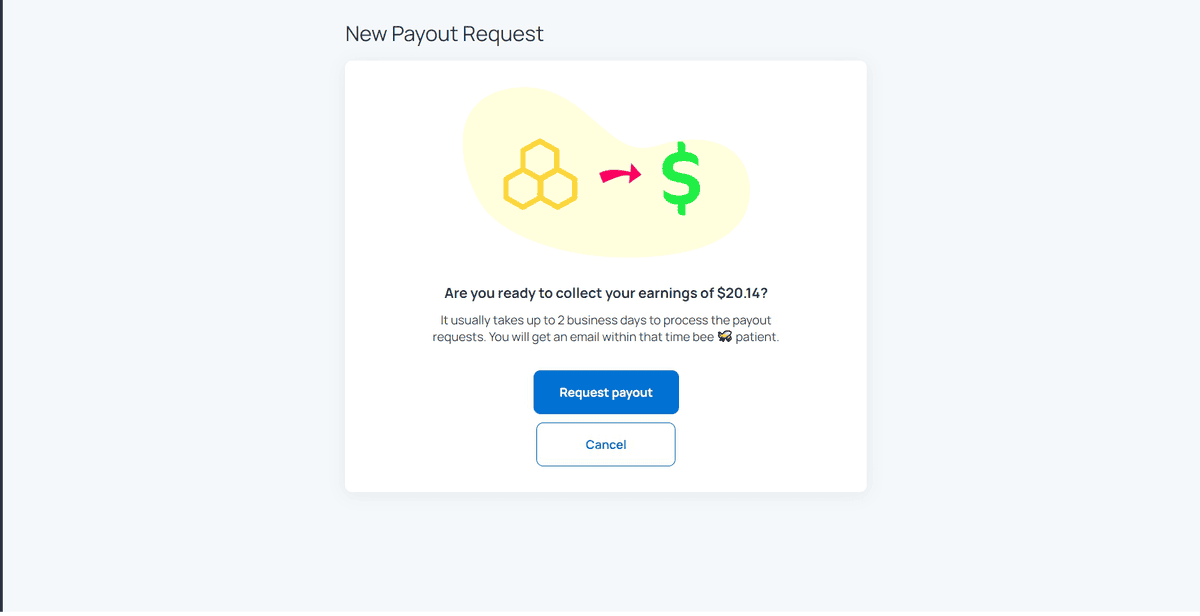
Task: Cancel the payout request
Action: coord(606,444)
